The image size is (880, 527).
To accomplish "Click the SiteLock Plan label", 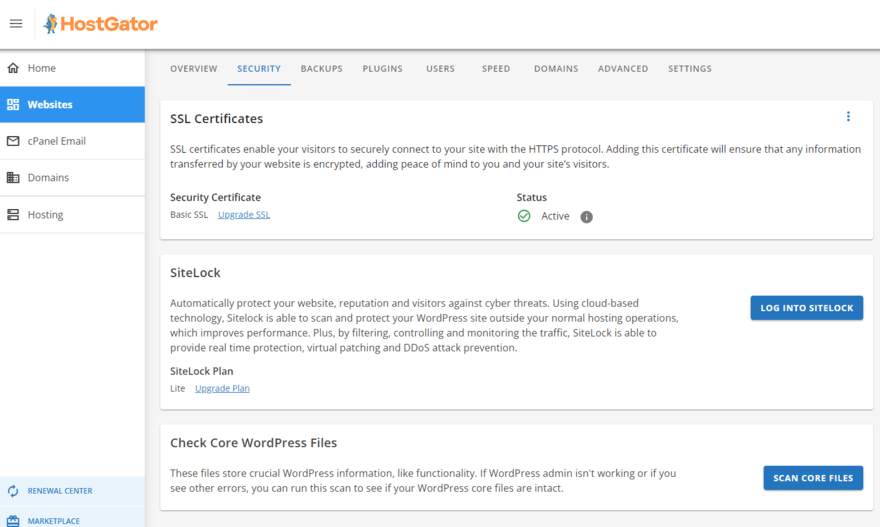I will pos(201,371).
